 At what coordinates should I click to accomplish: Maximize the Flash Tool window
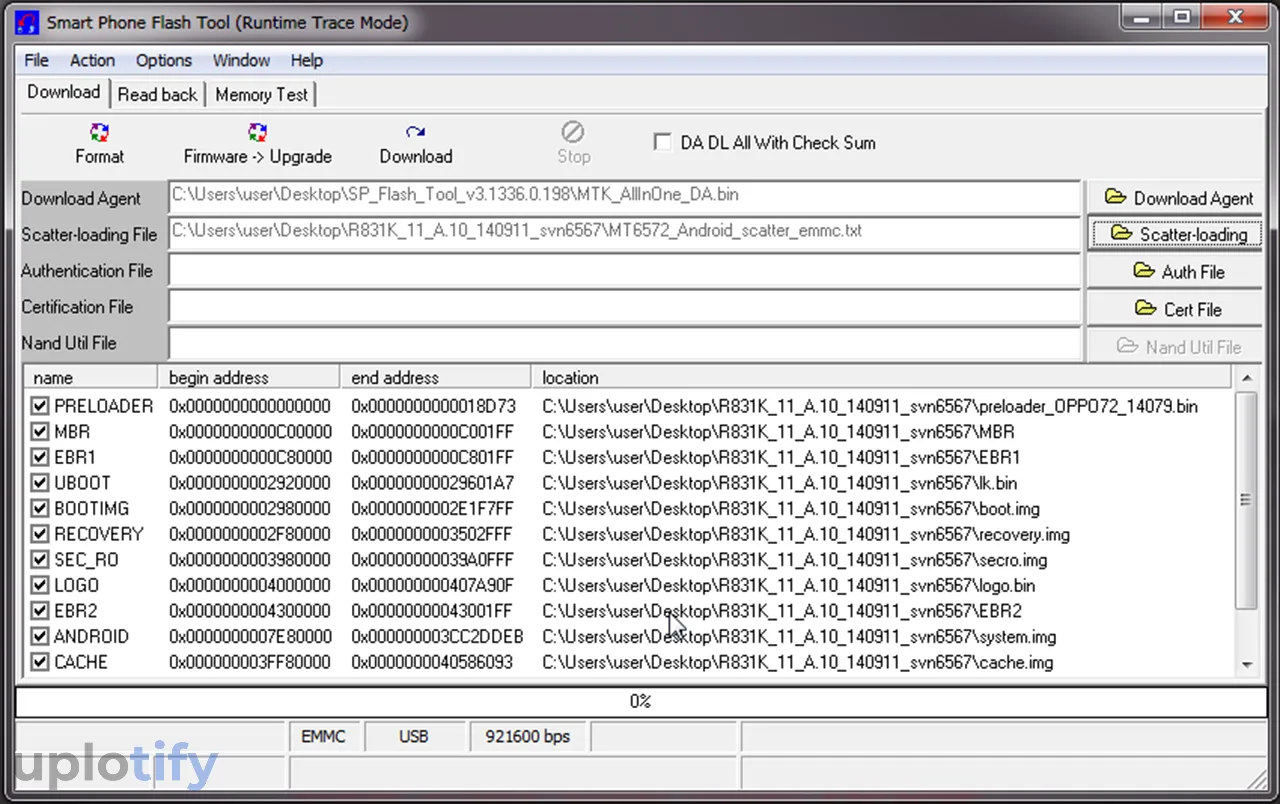(1182, 15)
